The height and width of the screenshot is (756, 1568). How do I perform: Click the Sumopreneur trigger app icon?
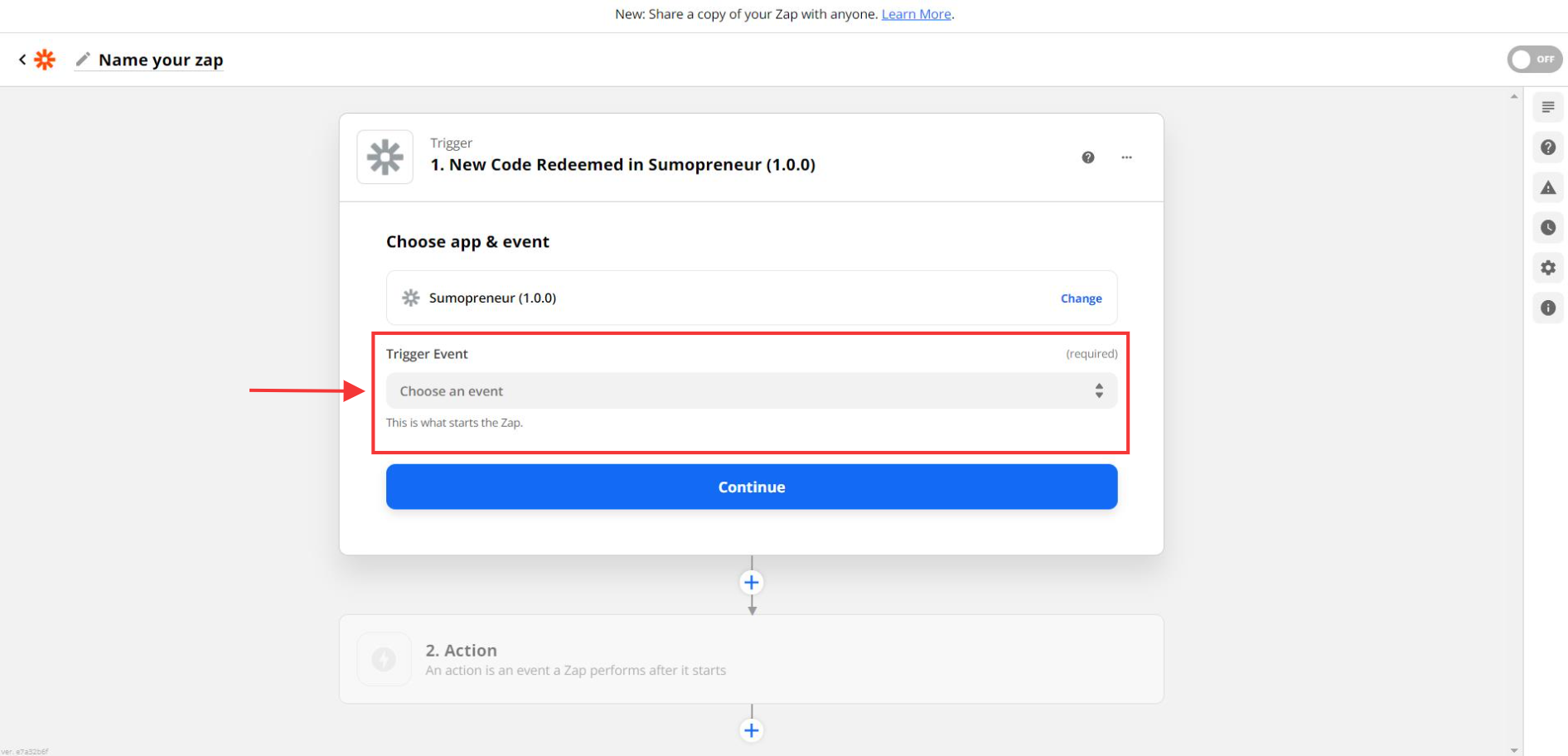pos(385,157)
